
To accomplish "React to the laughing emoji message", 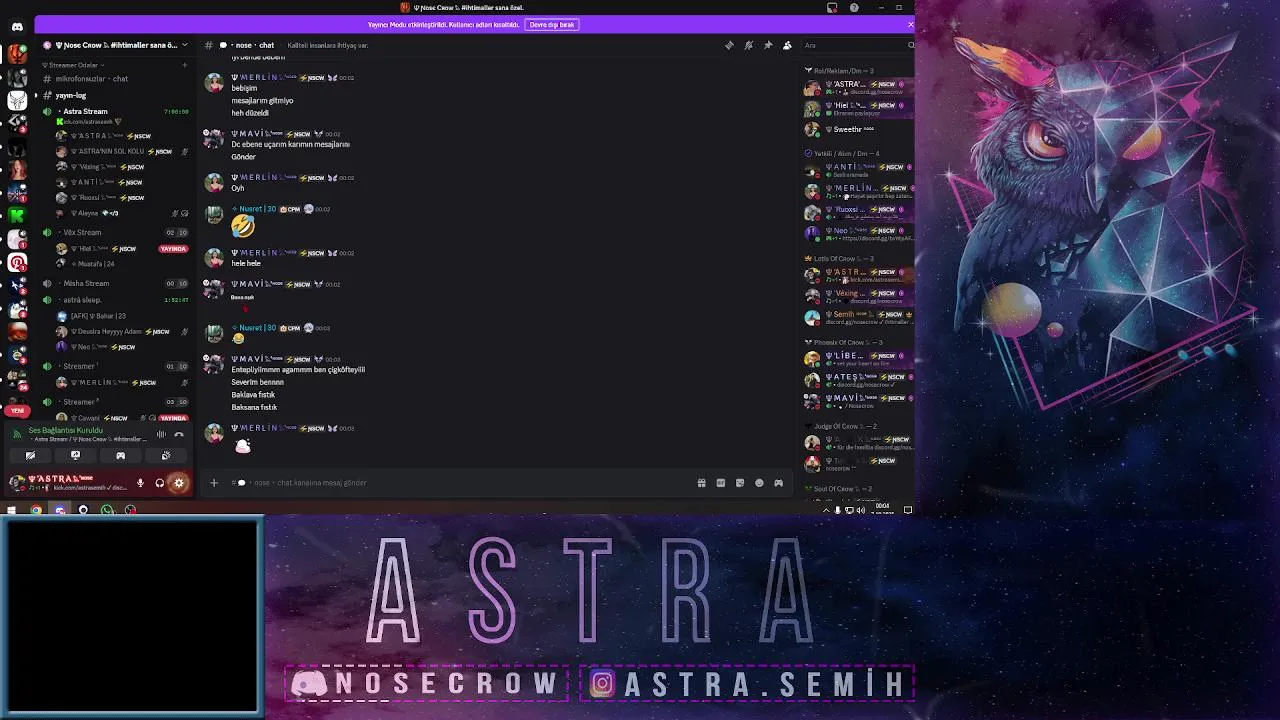I will (243, 227).
